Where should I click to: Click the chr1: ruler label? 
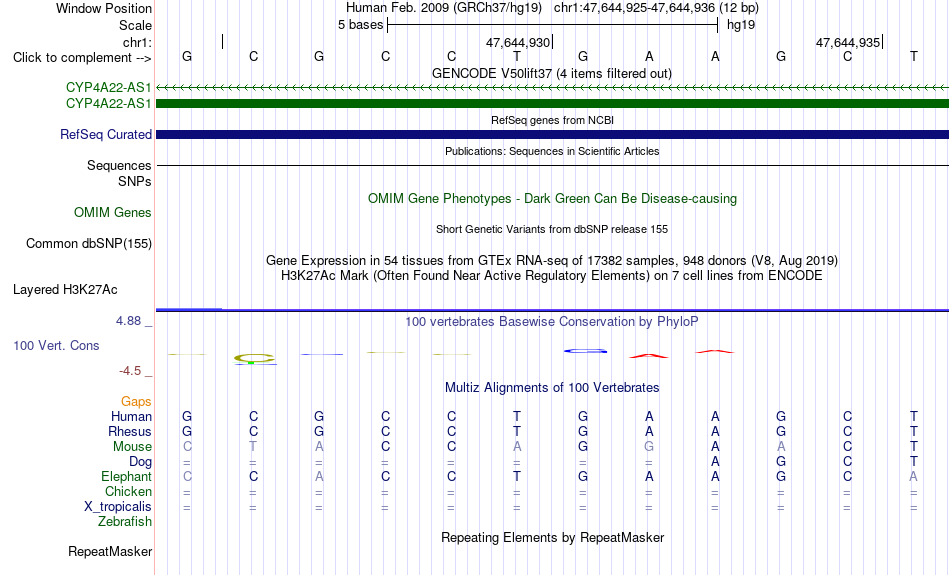[137, 42]
